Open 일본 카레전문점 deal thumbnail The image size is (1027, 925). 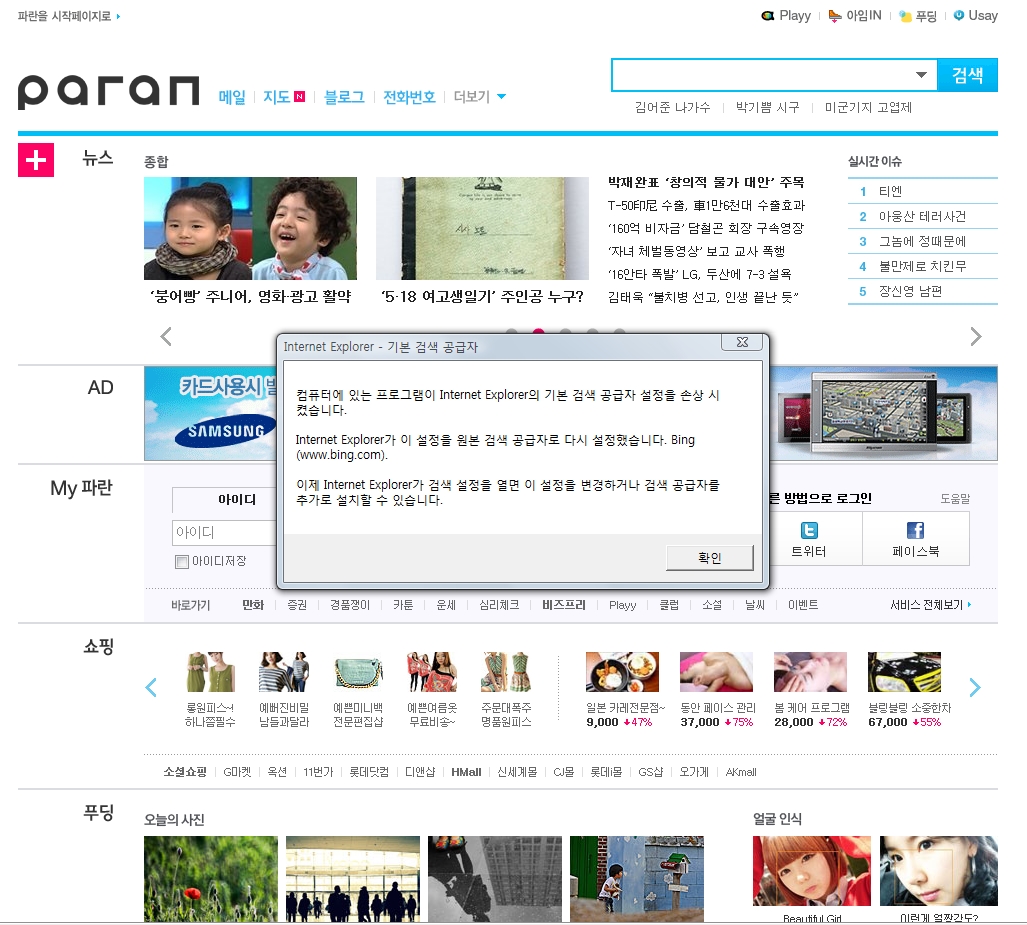click(622, 672)
